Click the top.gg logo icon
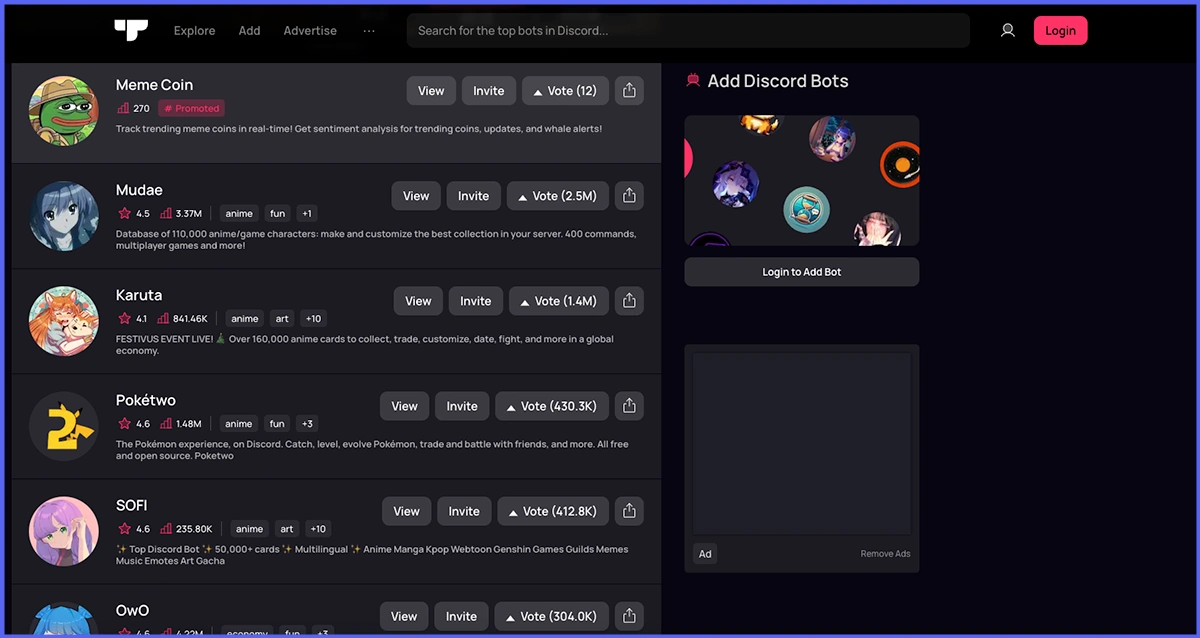Screen dimensions: 1200x638 (131, 30)
